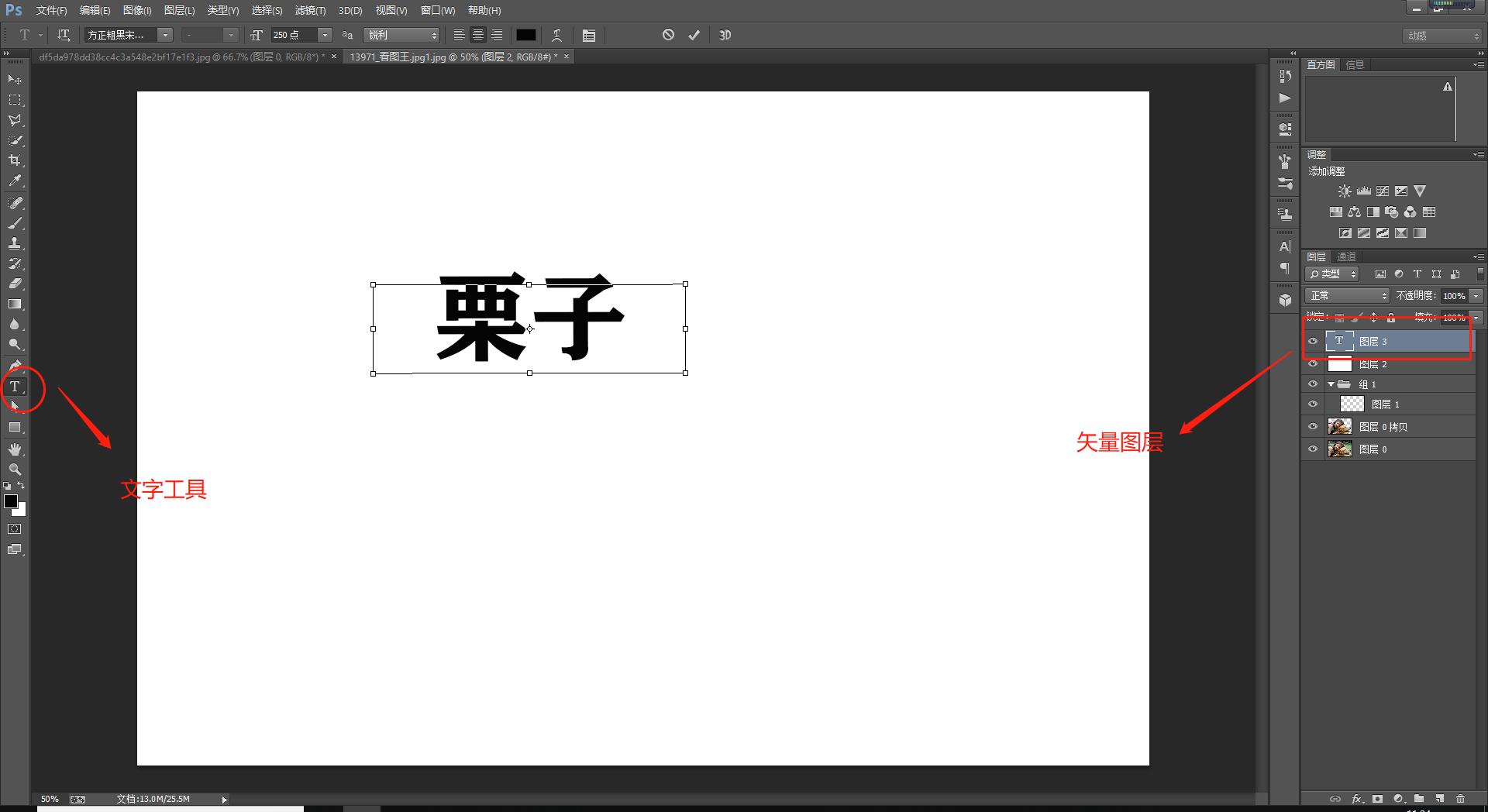The height and width of the screenshot is (812, 1488).
Task: Select the Zoom tool
Action: pos(13,469)
